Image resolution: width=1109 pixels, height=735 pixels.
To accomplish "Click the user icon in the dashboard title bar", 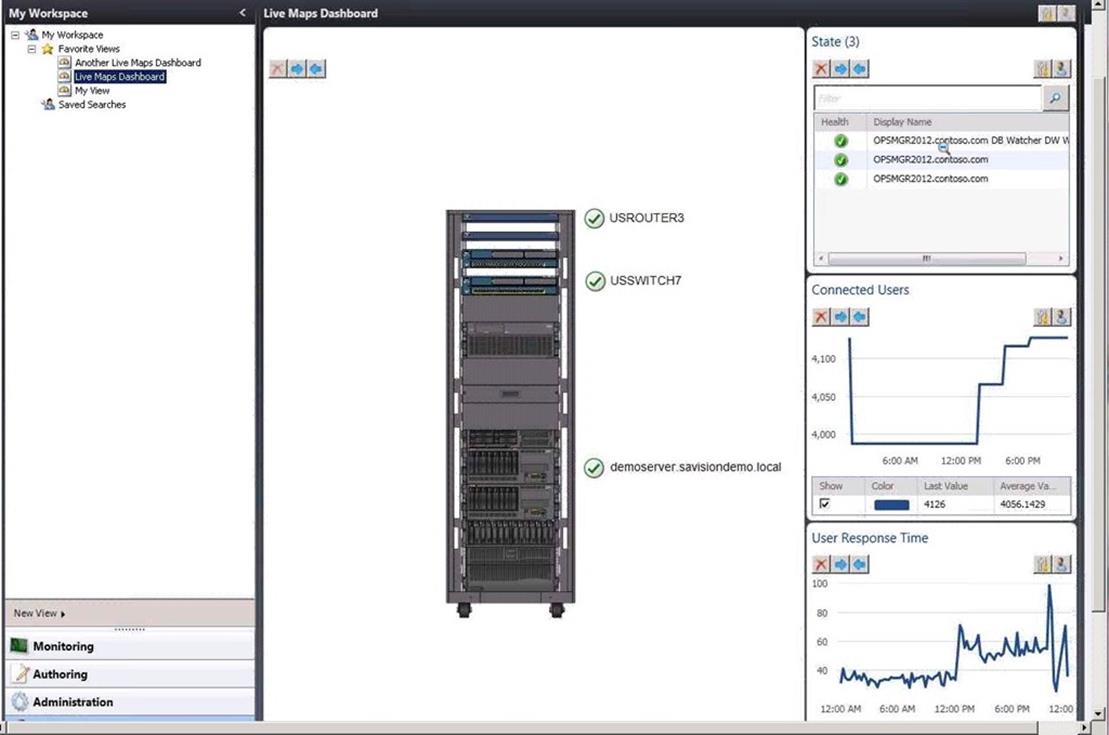I will pyautogui.click(x=1065, y=13).
